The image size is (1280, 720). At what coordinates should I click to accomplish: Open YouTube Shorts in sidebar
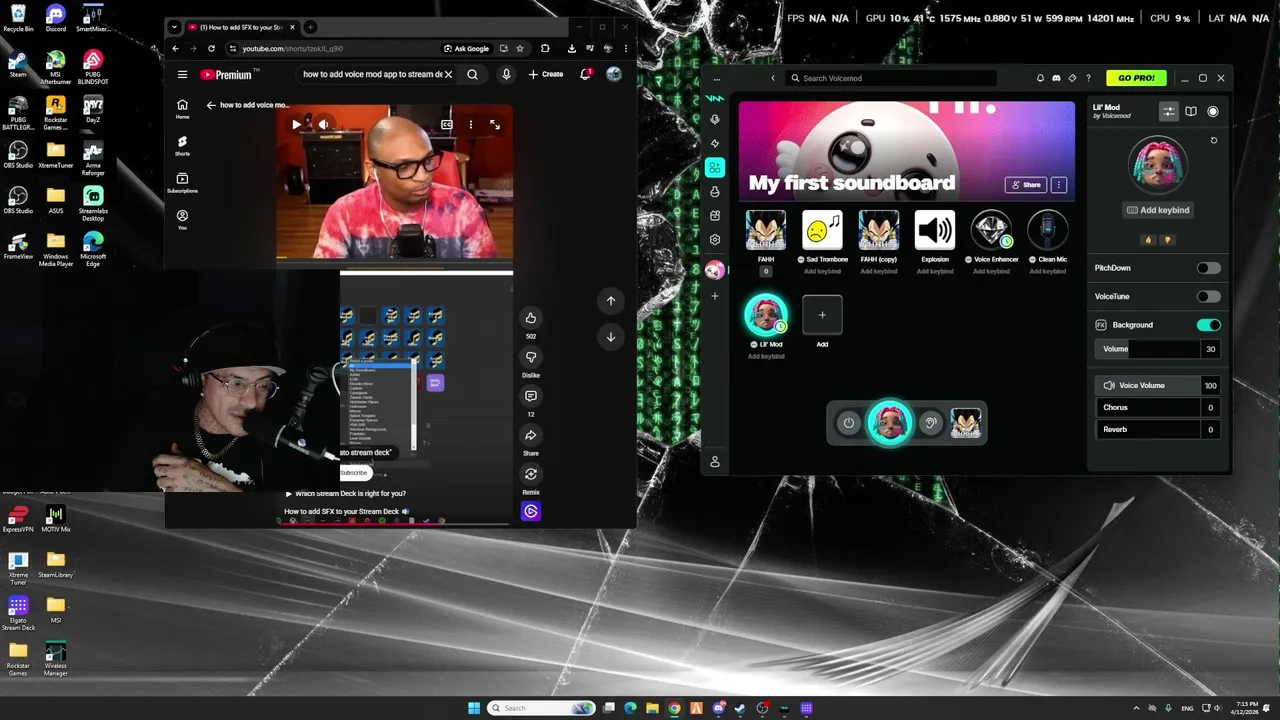point(182,145)
